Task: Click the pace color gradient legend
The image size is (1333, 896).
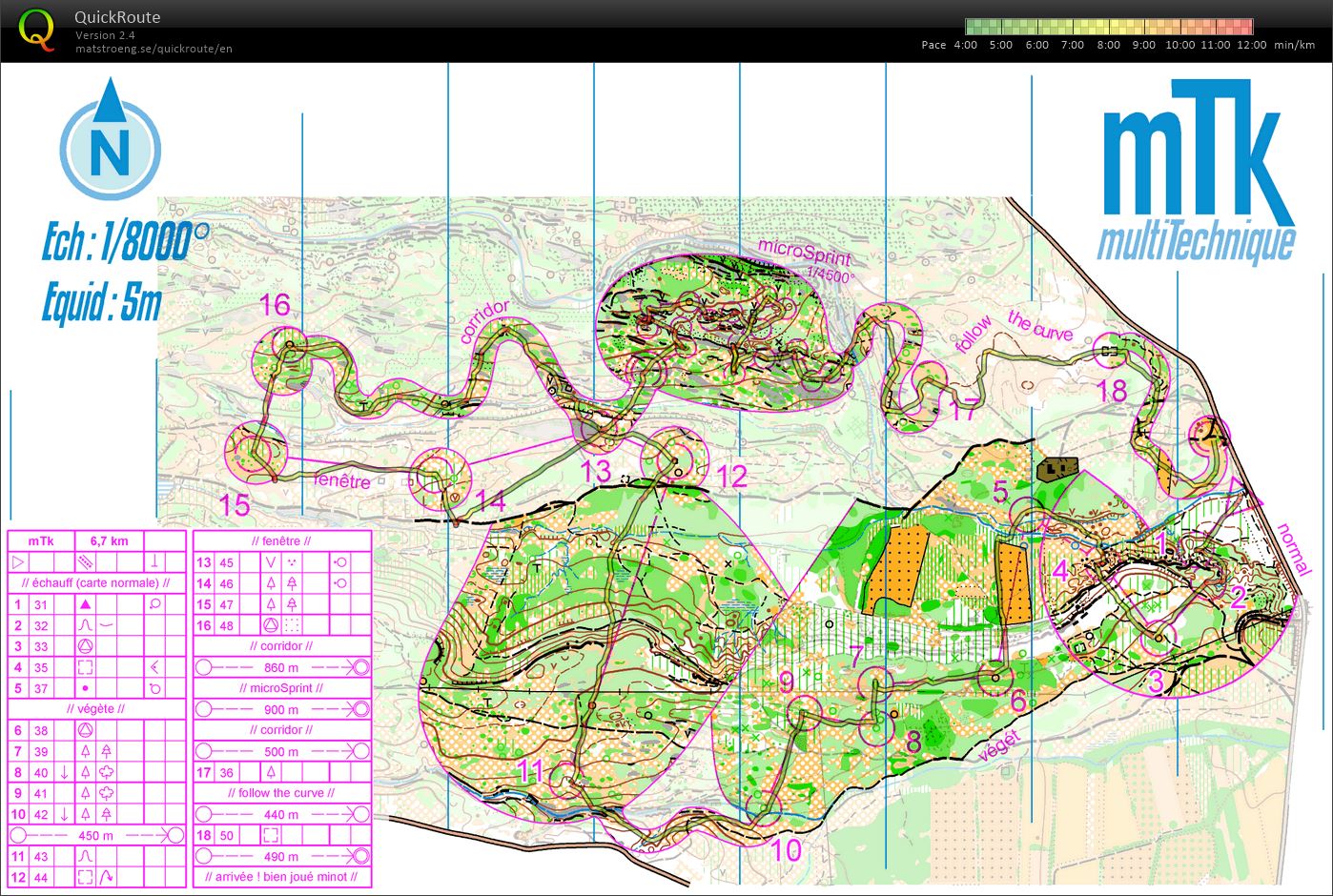Action: point(1108,27)
